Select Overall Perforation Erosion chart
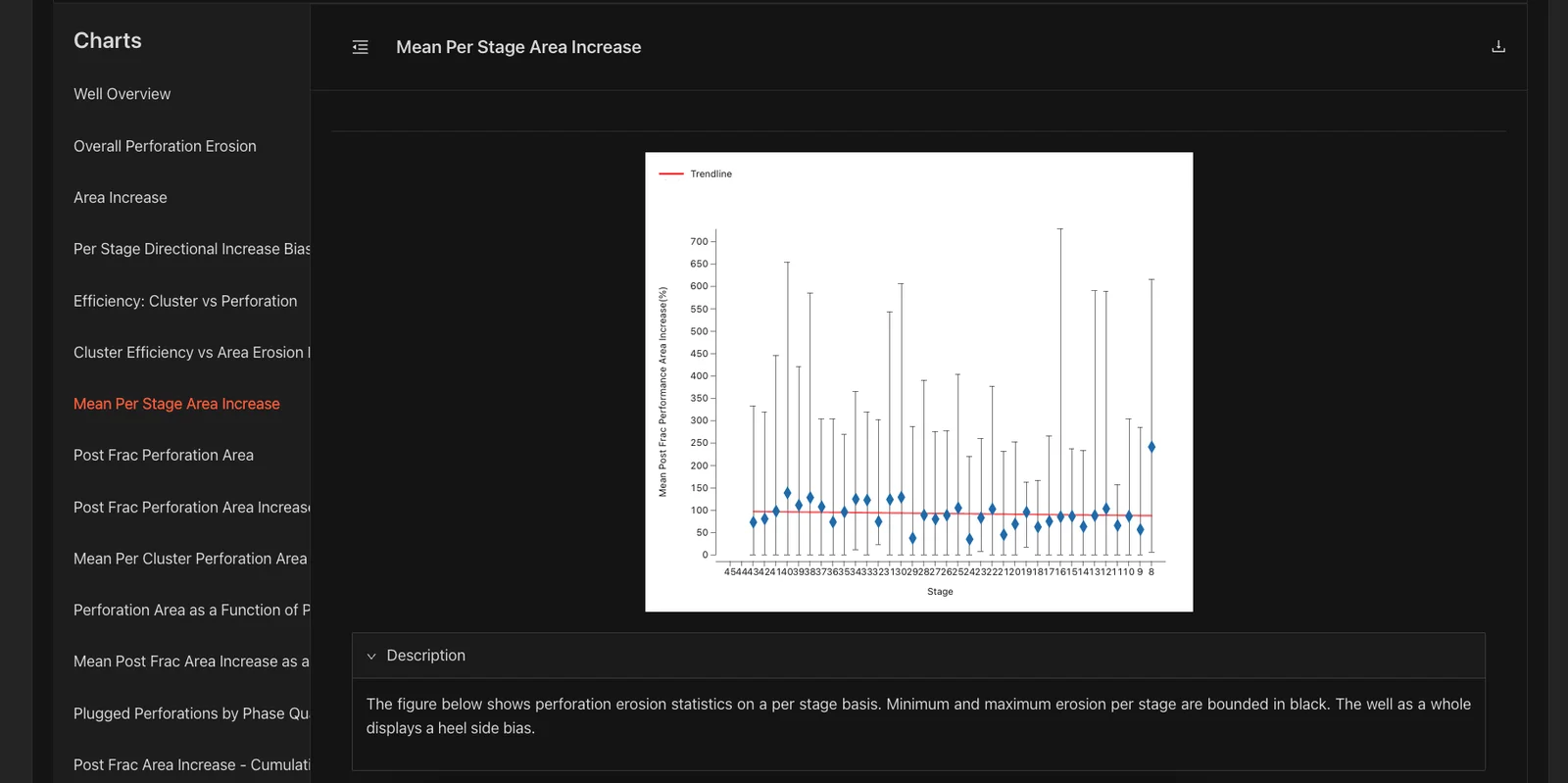The width and height of the screenshot is (1568, 783). (x=165, y=146)
